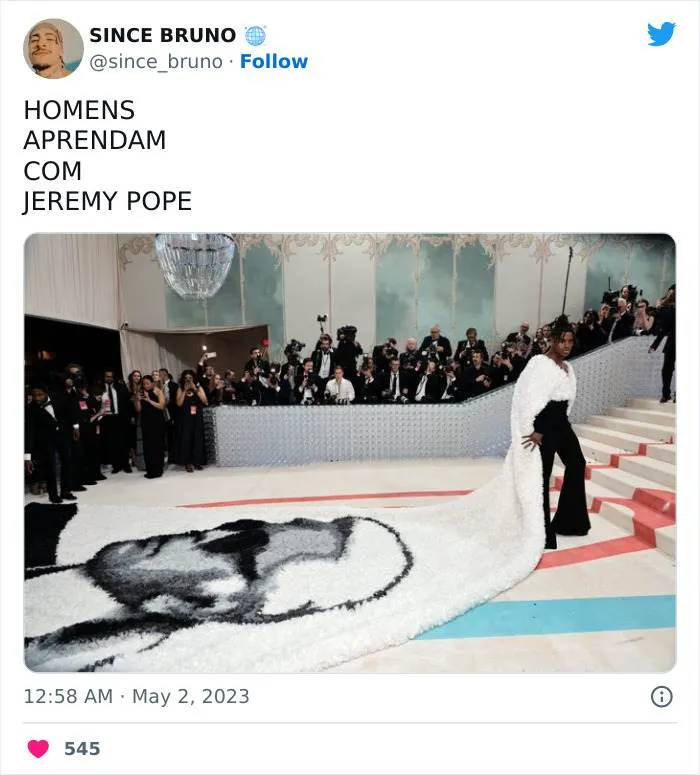Open the SINCE BRUNO display name
This screenshot has height=775, width=700.
click(x=162, y=35)
